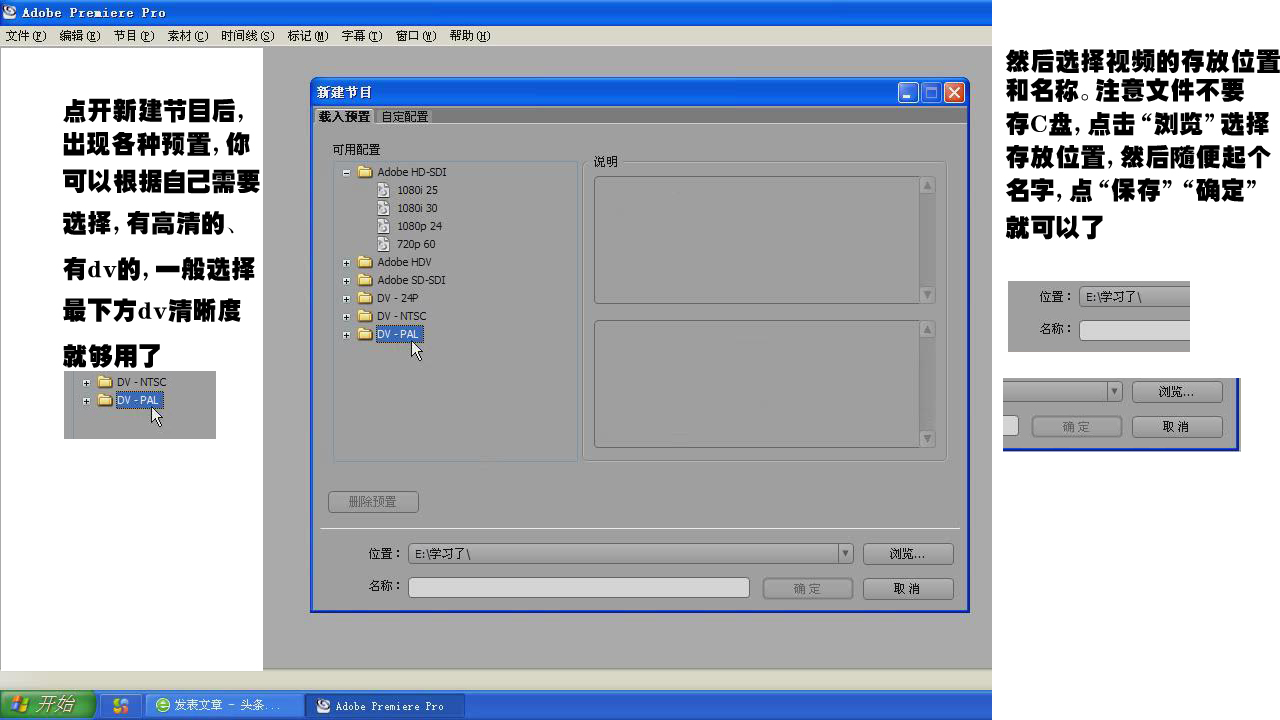Click the 名称 name input field
Screen dimensions: 1280x720
(x=579, y=588)
